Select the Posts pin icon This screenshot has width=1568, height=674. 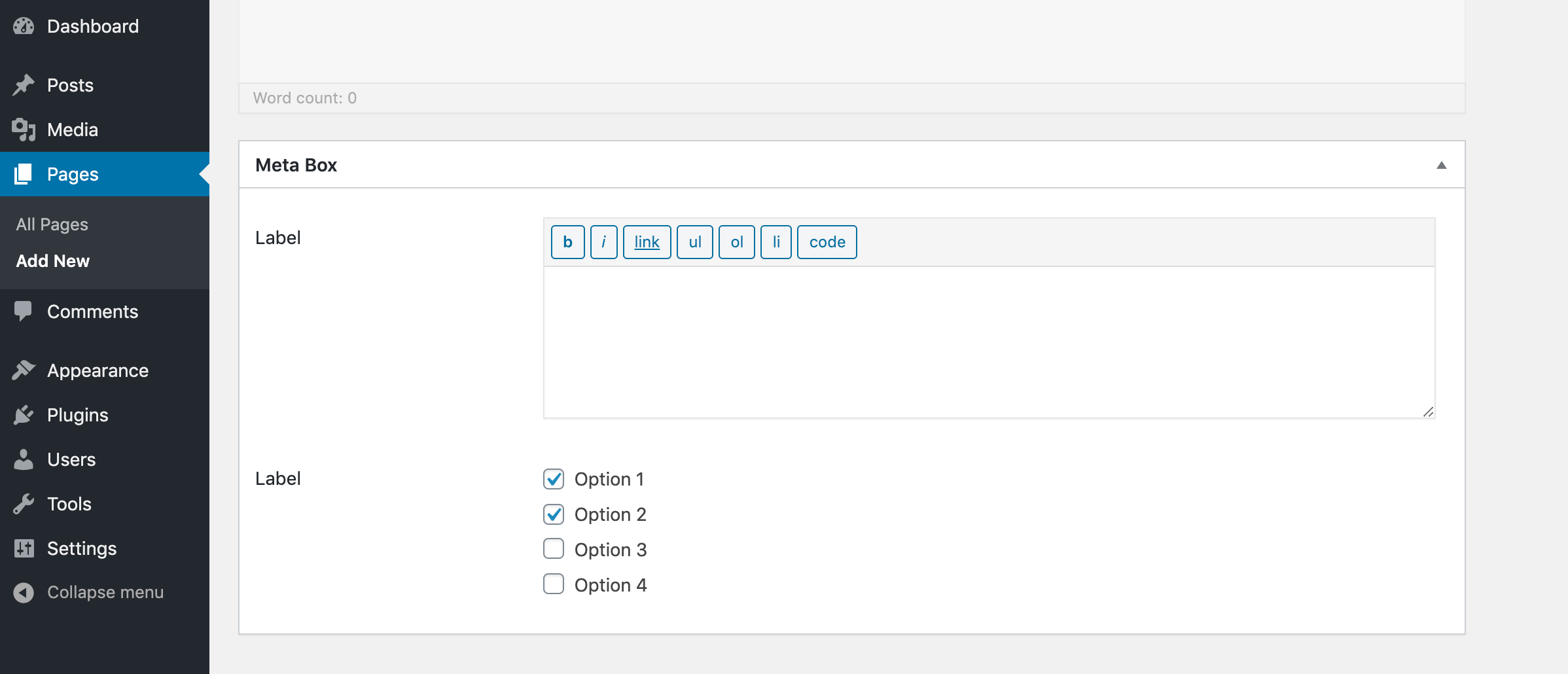(x=24, y=84)
